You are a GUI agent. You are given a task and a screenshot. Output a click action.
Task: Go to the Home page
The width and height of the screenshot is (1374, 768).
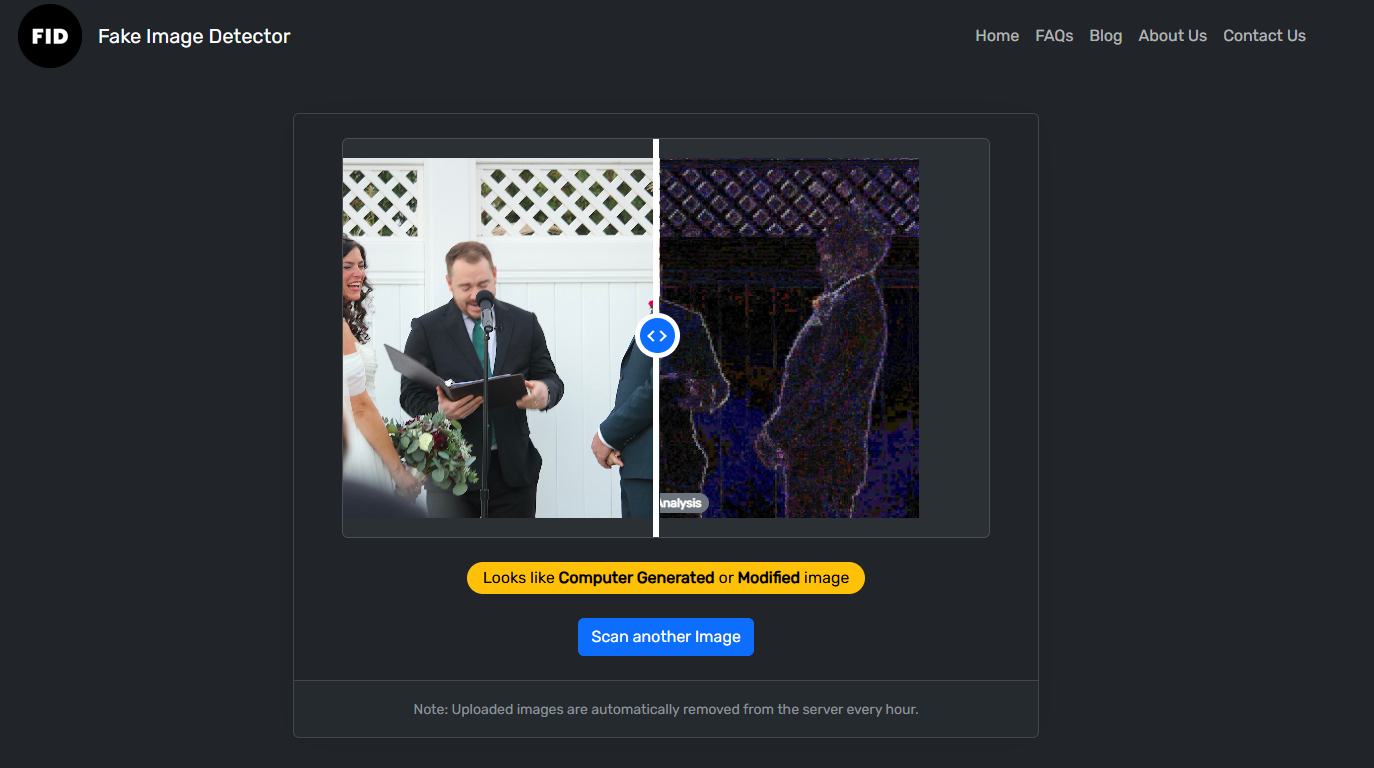pos(997,36)
